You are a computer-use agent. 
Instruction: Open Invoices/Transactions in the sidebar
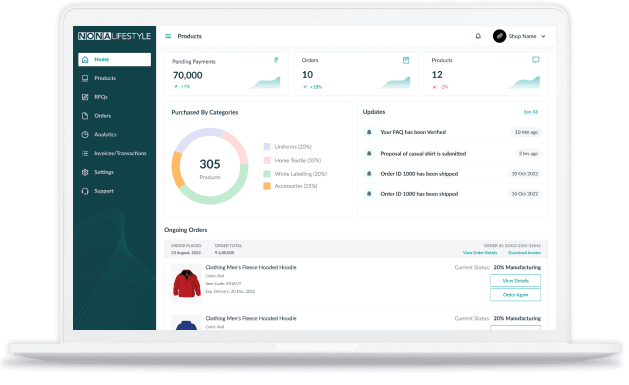[114, 153]
